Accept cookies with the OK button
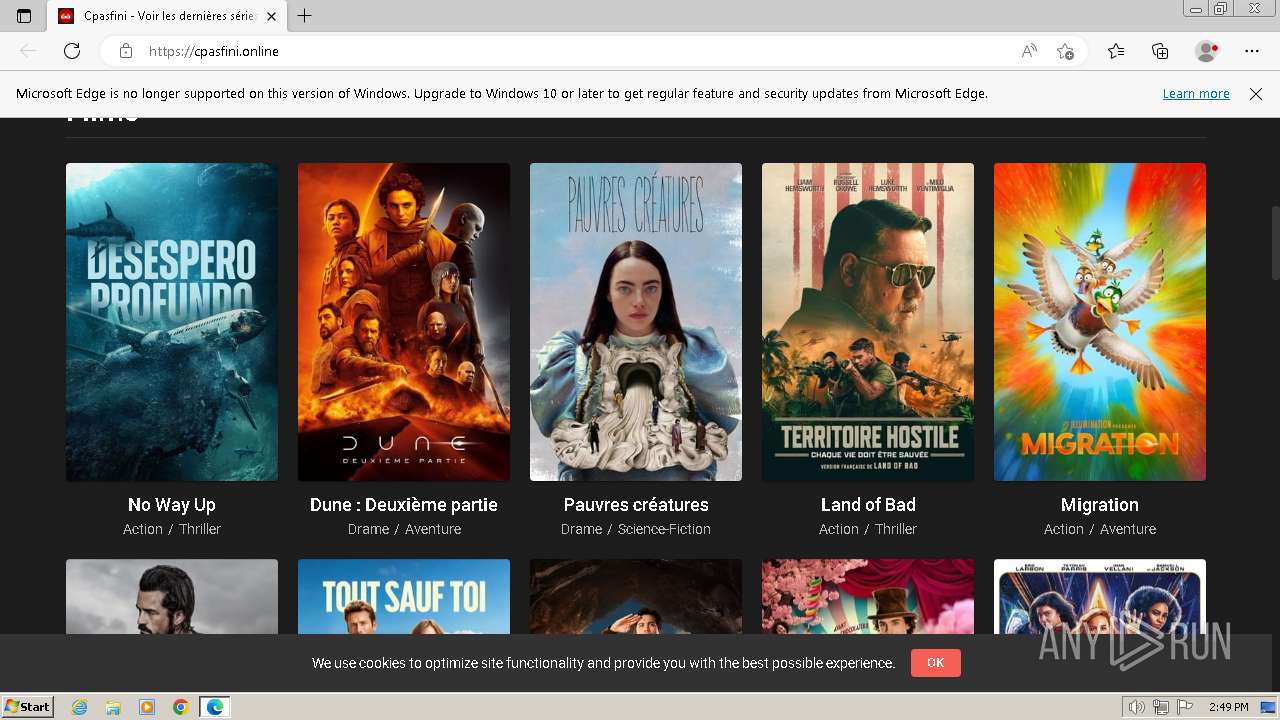This screenshot has height=720, width=1280. tap(935, 663)
